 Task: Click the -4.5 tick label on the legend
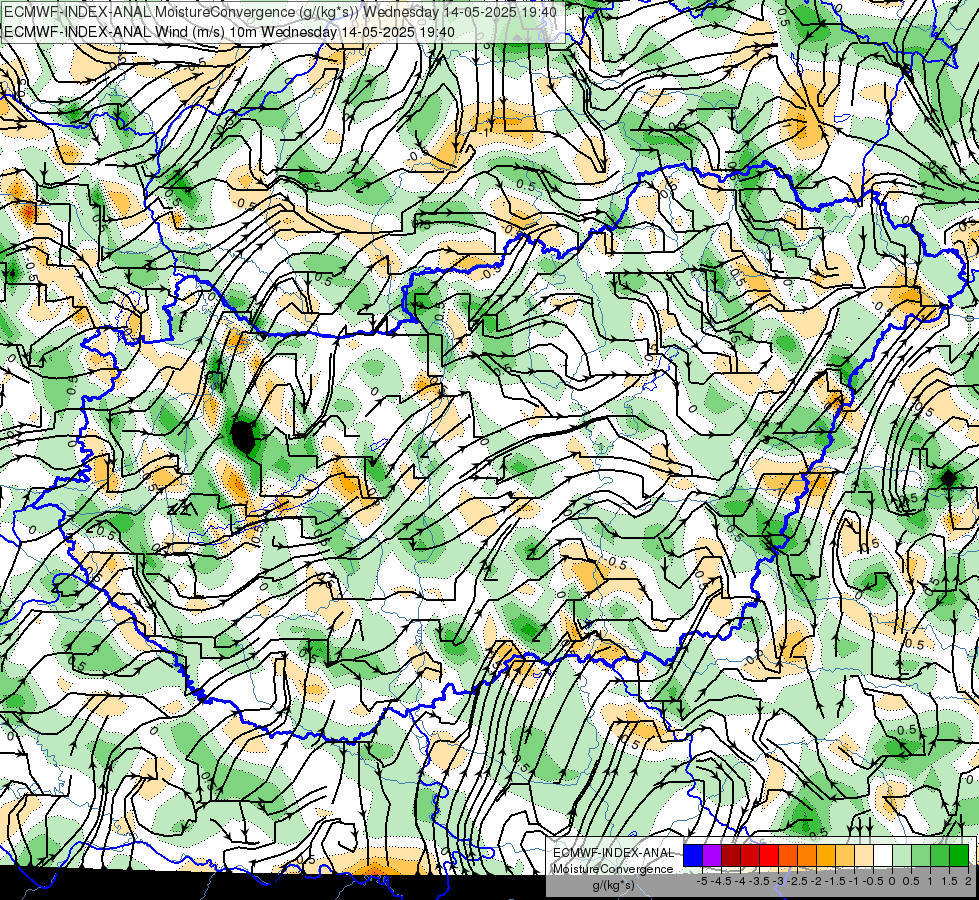pyautogui.click(x=721, y=881)
